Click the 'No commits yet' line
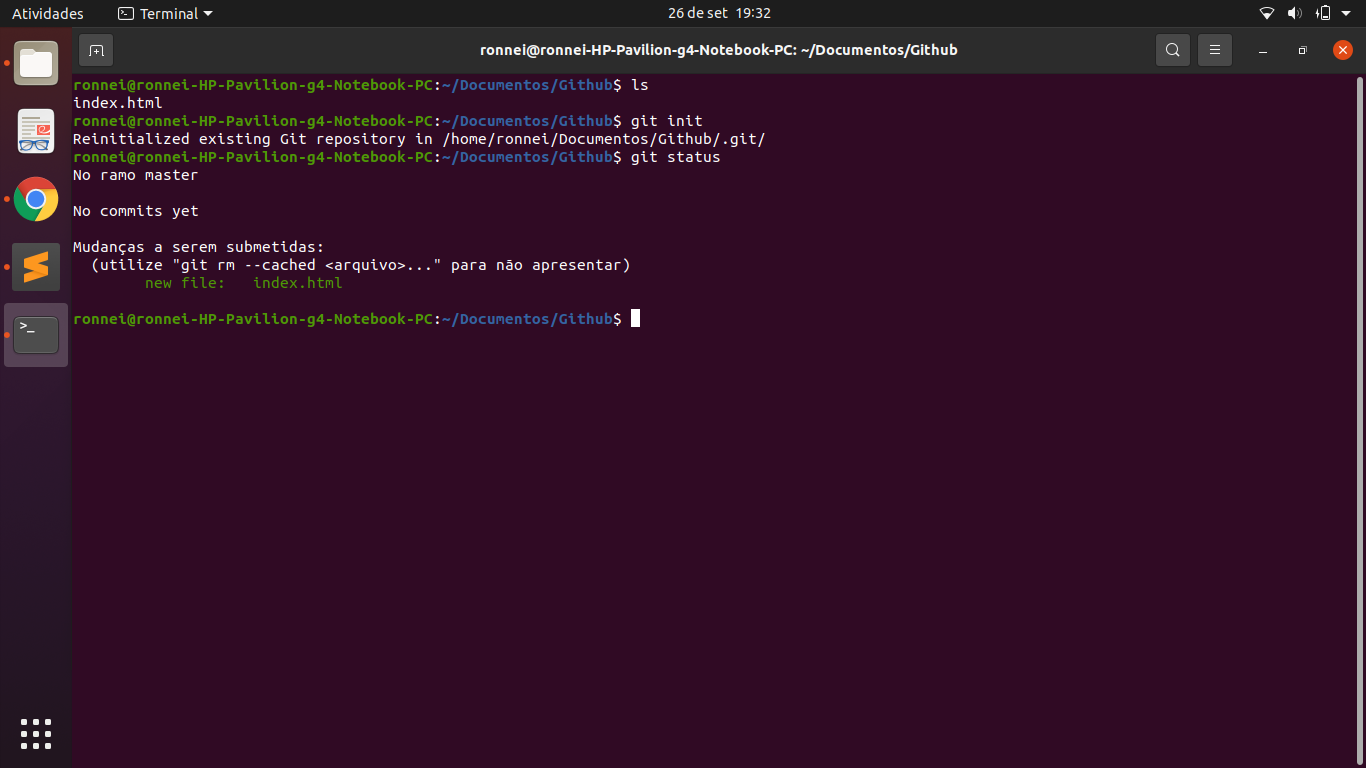 point(136,211)
